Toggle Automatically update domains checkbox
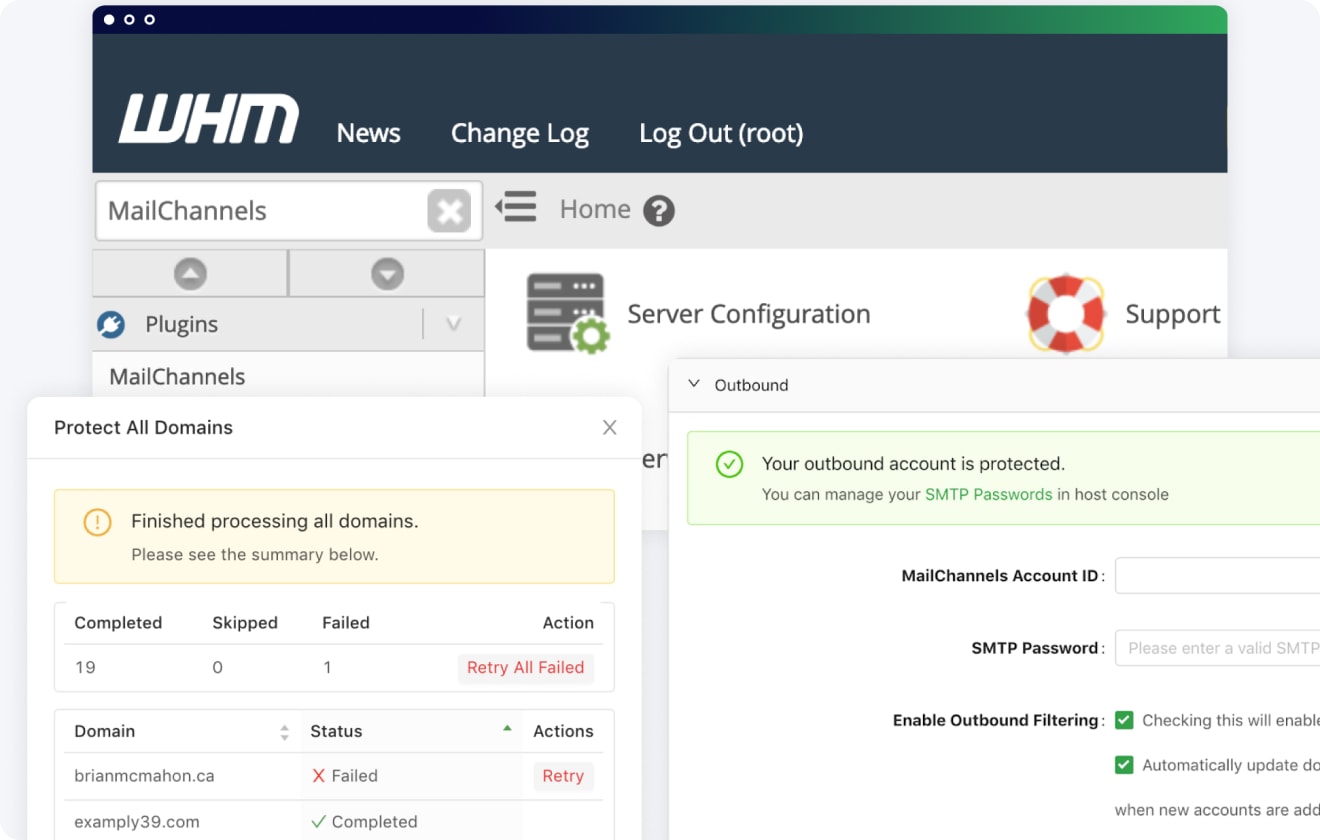Viewport: 1320px width, 840px height. 1124,765
